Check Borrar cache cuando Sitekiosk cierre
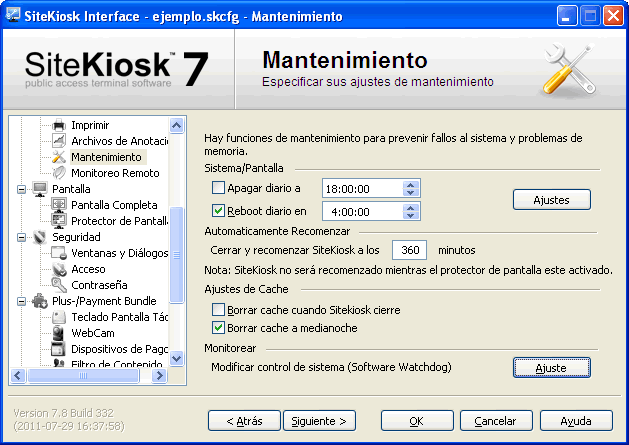This screenshot has width=629, height=445. [x=219, y=311]
